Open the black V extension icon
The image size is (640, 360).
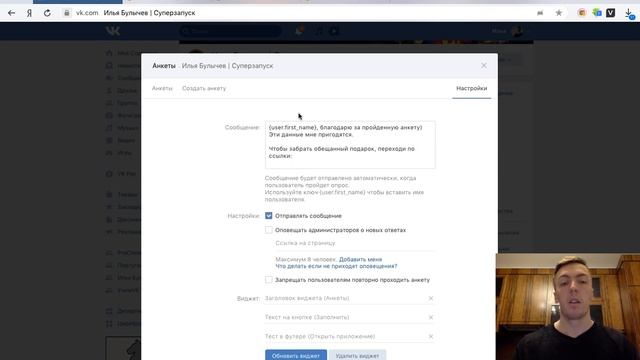[611, 13]
